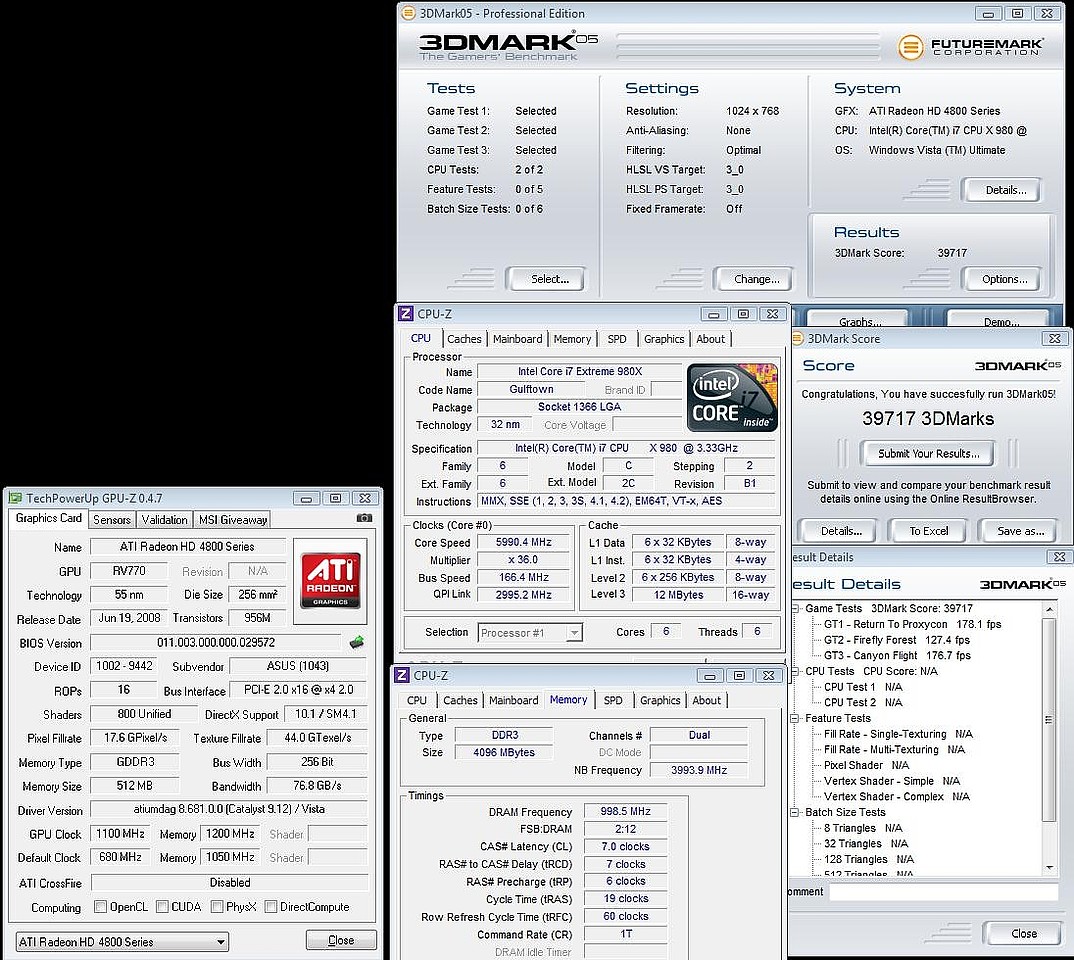1074x960 pixels.
Task: Click the Submit Your Results button
Action: (928, 454)
